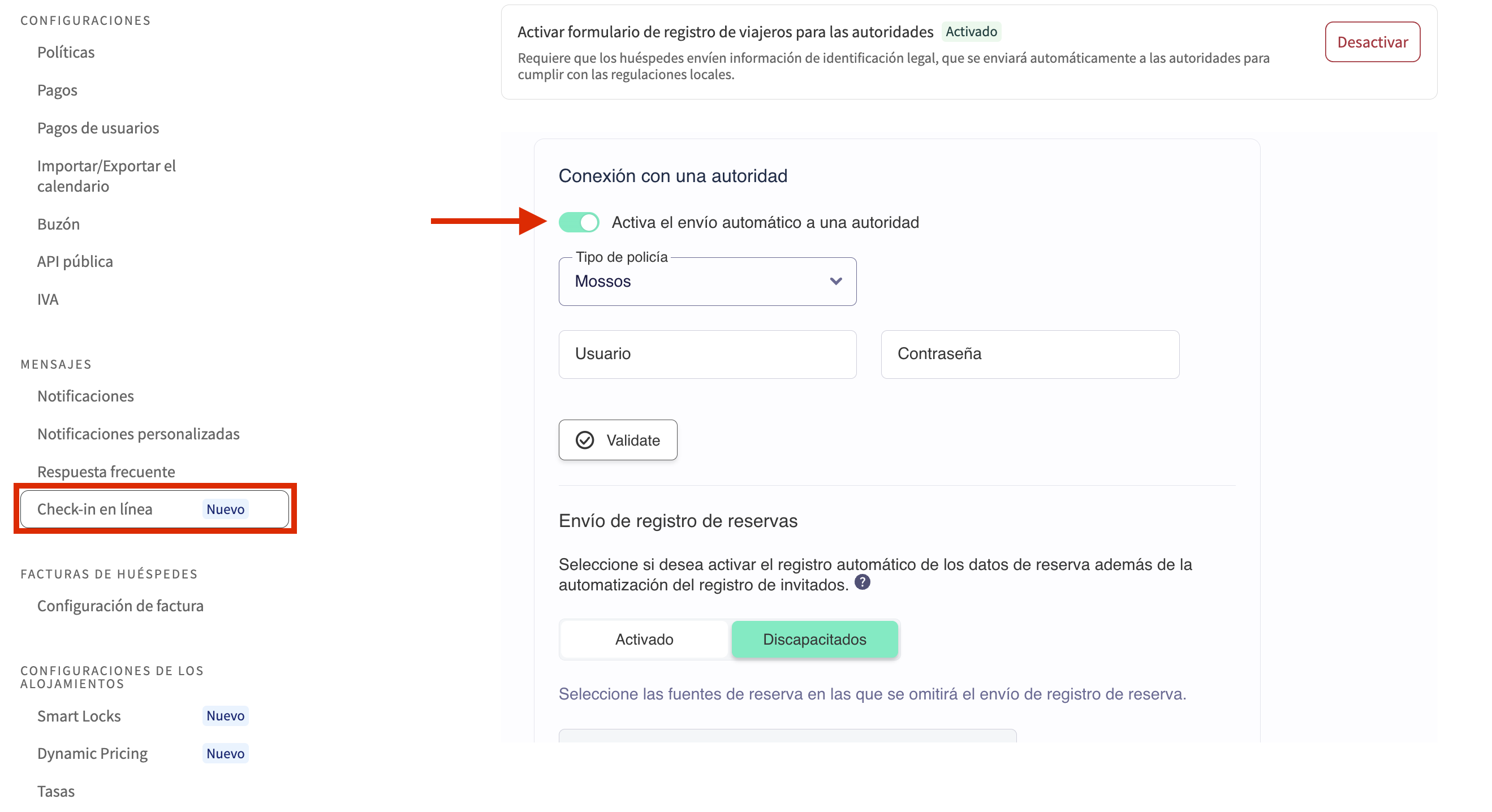This screenshot has width=1492, height=812.
Task: Click the chevron arrow next to Mossos
Action: (x=835, y=282)
